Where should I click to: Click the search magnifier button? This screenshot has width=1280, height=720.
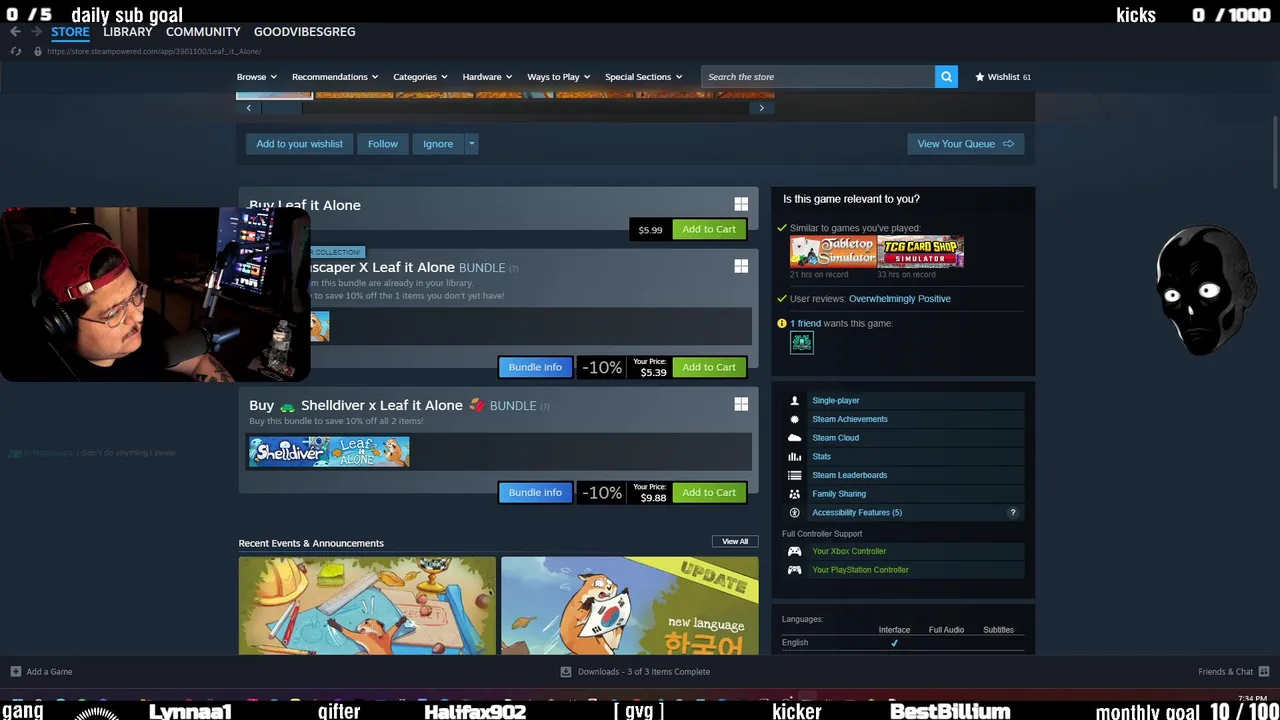pyautogui.click(x=946, y=77)
